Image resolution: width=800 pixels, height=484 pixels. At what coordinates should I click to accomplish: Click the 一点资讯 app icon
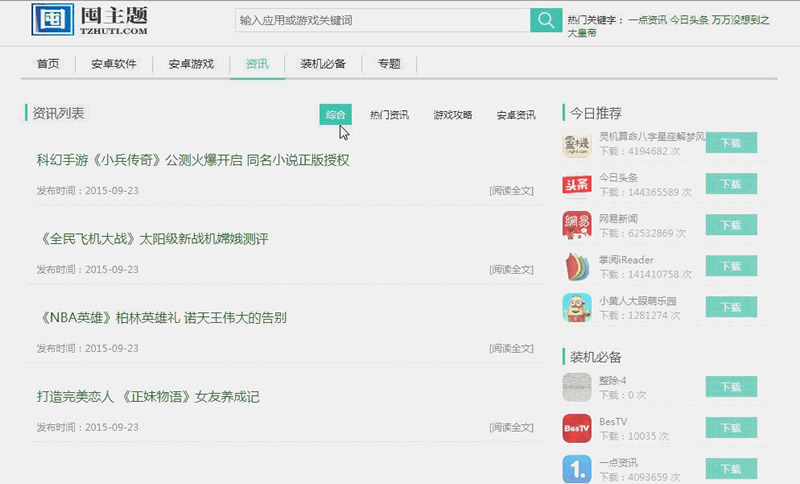point(577,468)
